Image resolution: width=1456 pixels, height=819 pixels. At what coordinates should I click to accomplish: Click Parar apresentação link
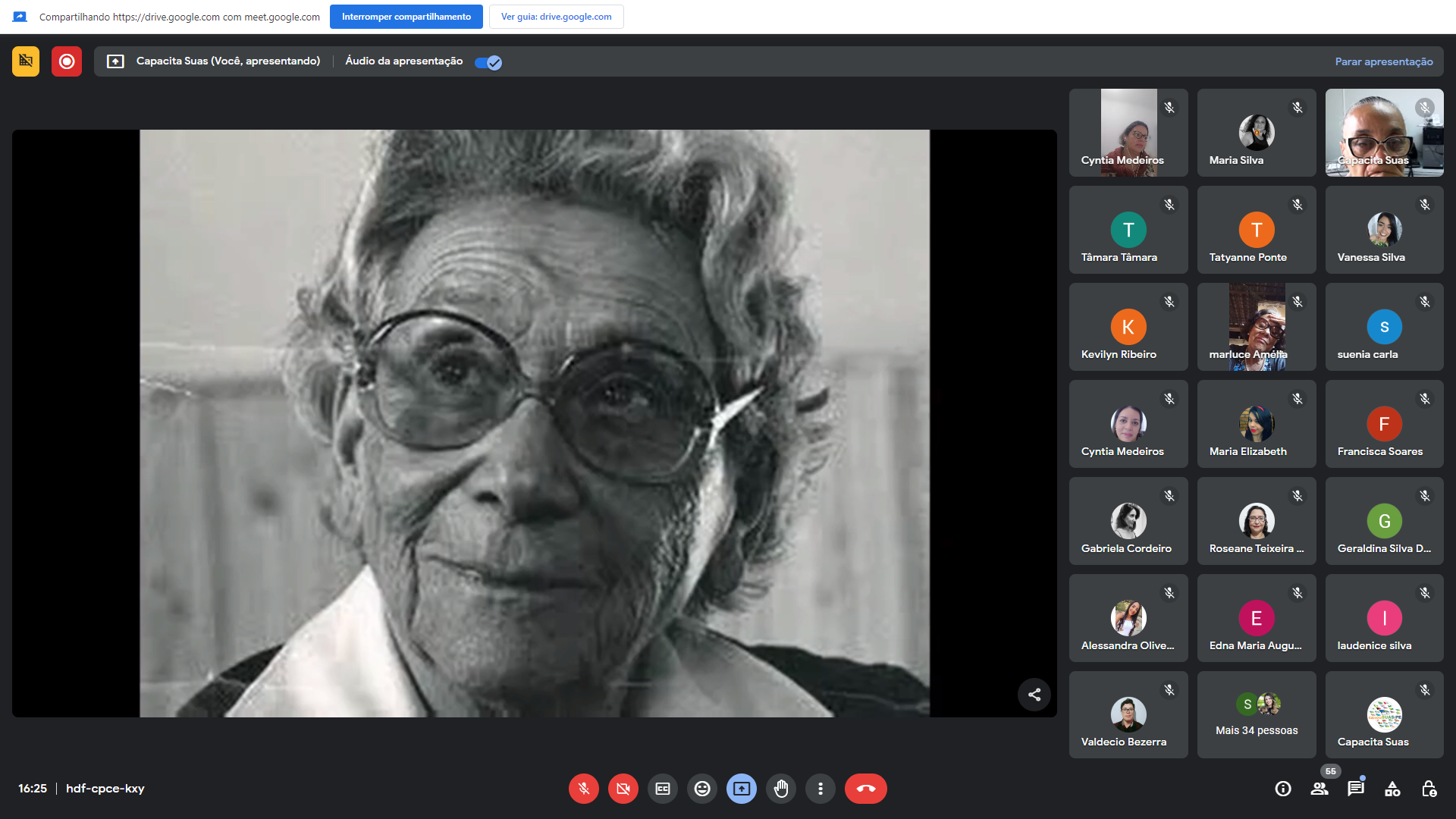pos(1383,61)
